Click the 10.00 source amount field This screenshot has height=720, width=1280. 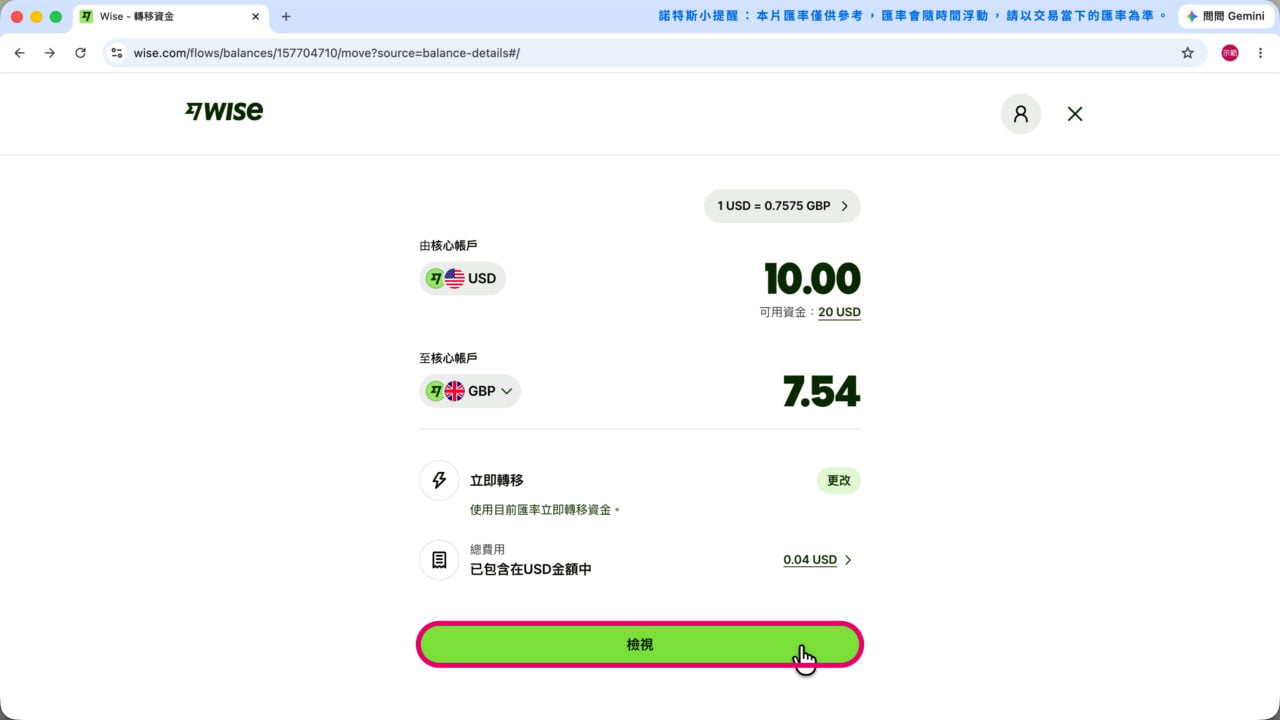(812, 279)
